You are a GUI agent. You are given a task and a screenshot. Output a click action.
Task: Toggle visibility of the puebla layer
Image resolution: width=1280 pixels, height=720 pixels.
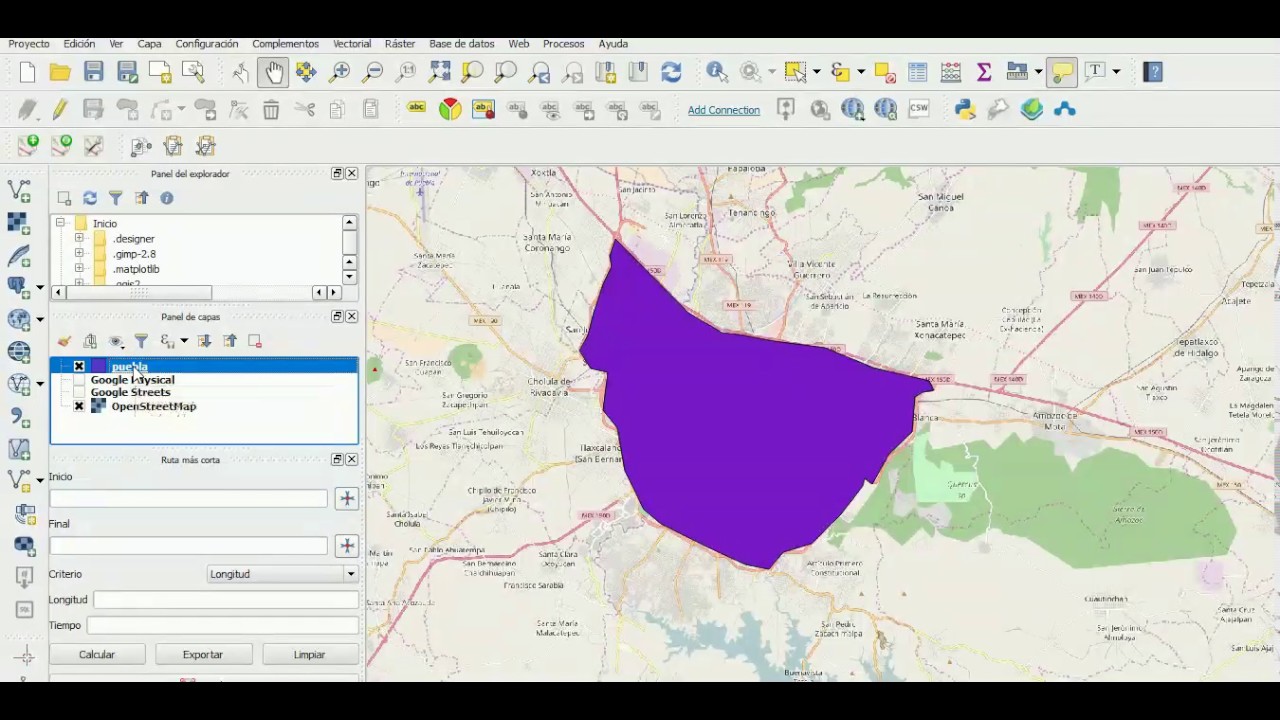pyautogui.click(x=79, y=366)
